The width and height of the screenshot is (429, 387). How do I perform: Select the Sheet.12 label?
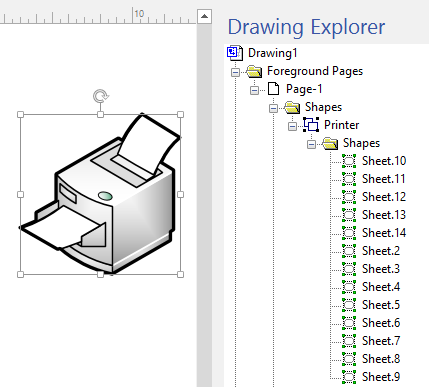tap(384, 197)
